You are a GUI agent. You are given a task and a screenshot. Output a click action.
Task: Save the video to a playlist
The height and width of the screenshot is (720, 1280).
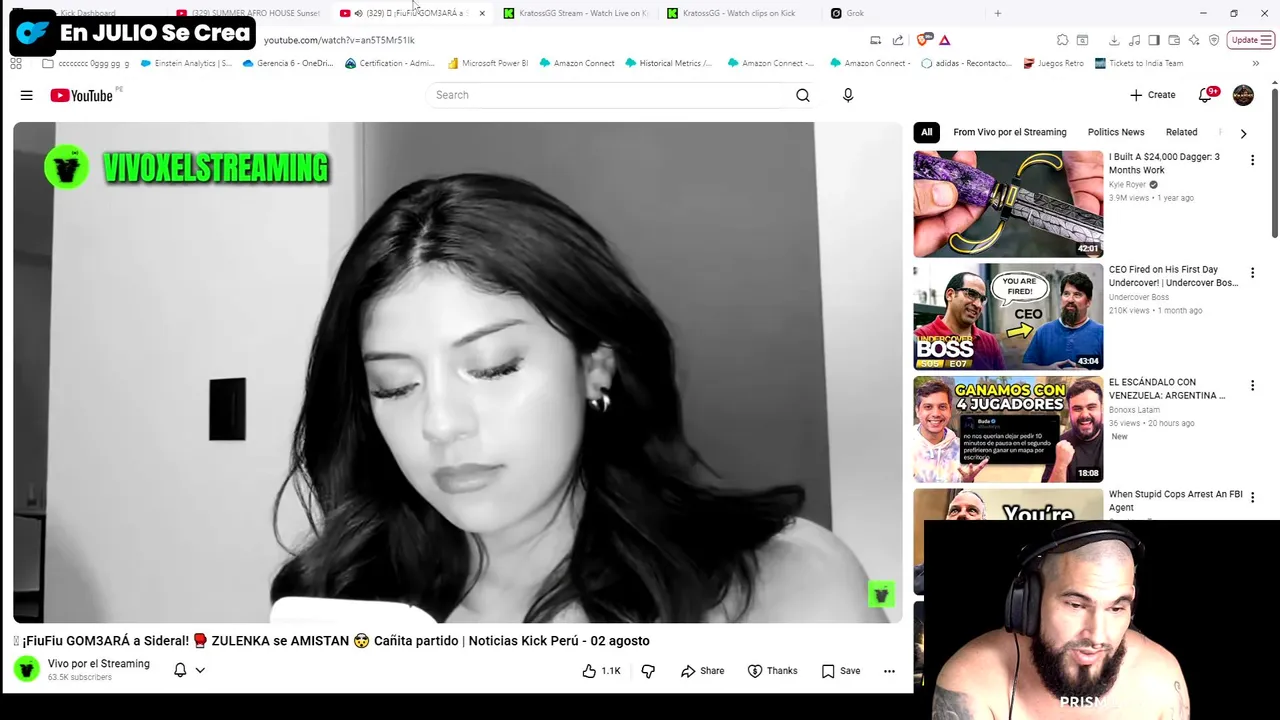(x=840, y=671)
